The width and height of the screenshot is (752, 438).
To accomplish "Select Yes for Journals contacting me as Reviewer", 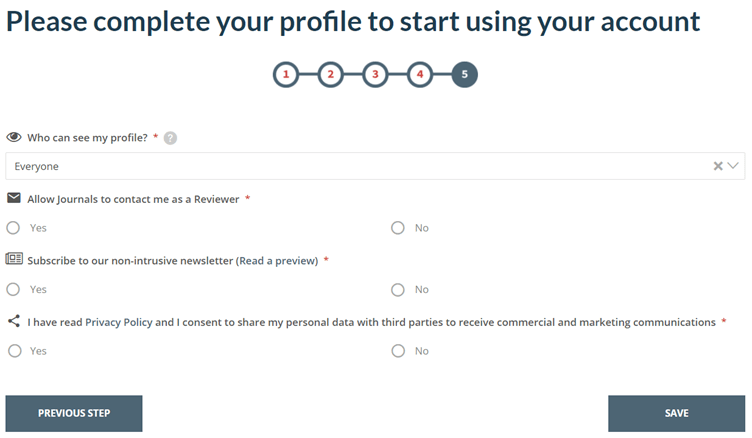I will coord(13,228).
